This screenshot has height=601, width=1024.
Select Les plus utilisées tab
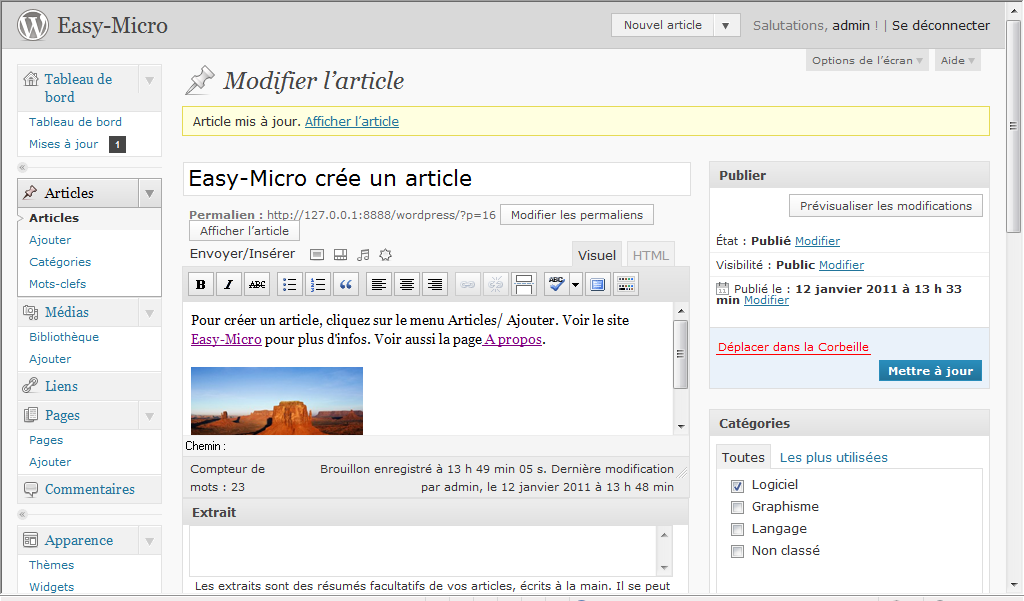(833, 457)
